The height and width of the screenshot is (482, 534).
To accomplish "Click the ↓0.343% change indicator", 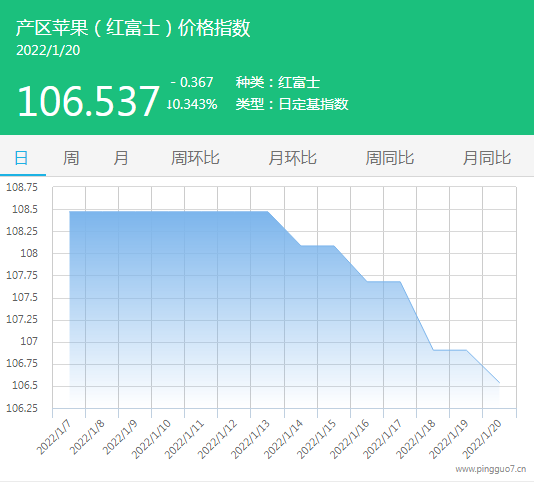I will 192,104.
